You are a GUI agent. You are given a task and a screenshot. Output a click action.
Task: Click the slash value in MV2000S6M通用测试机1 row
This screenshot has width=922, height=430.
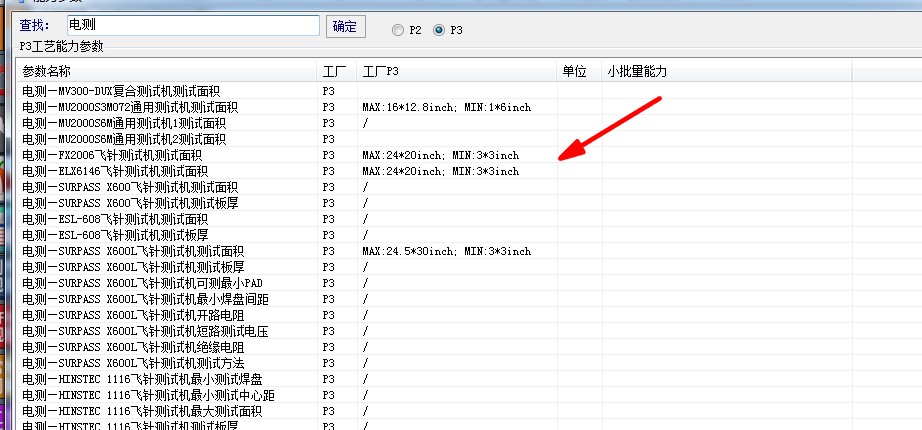coord(365,123)
